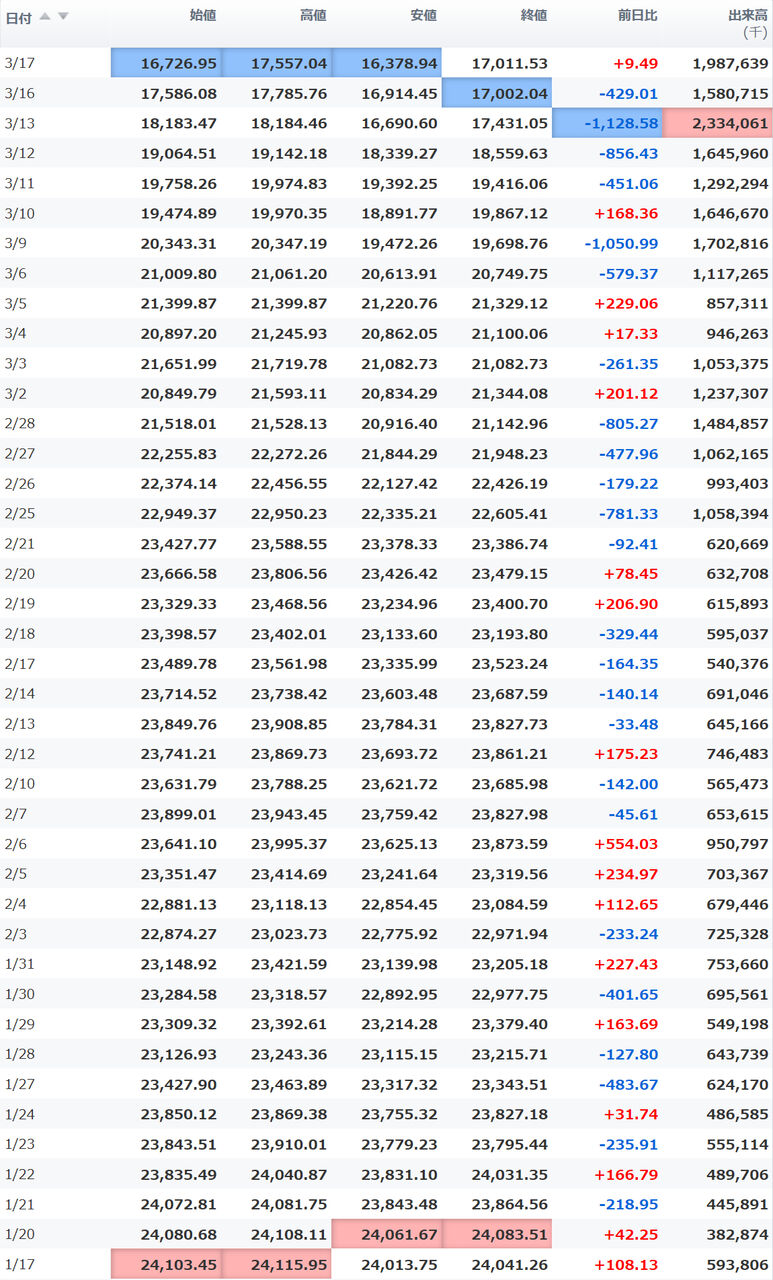Select low value 21,844.29
This screenshot has width=773, height=1280.
(x=399, y=453)
